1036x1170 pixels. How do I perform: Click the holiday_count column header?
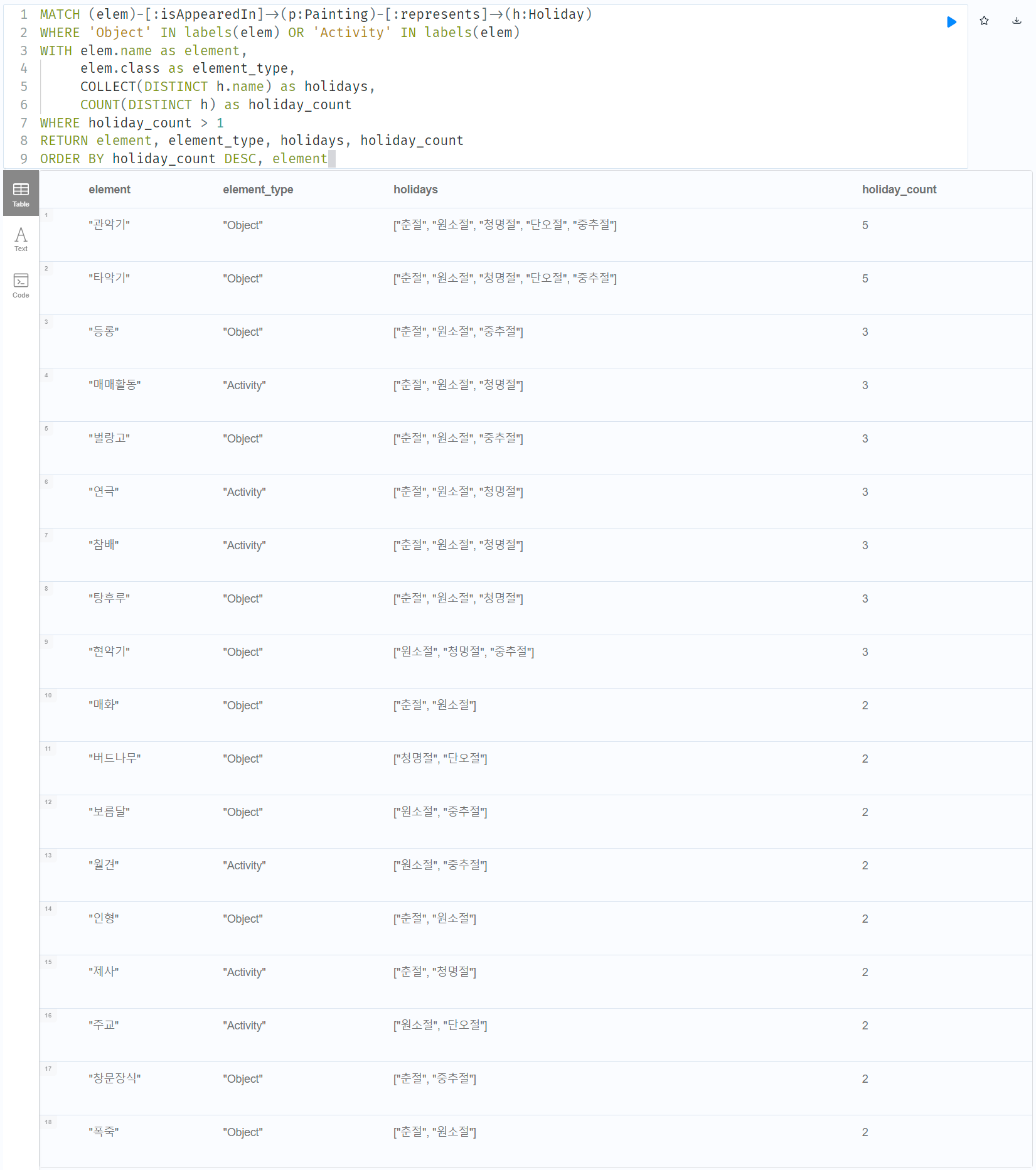[899, 190]
